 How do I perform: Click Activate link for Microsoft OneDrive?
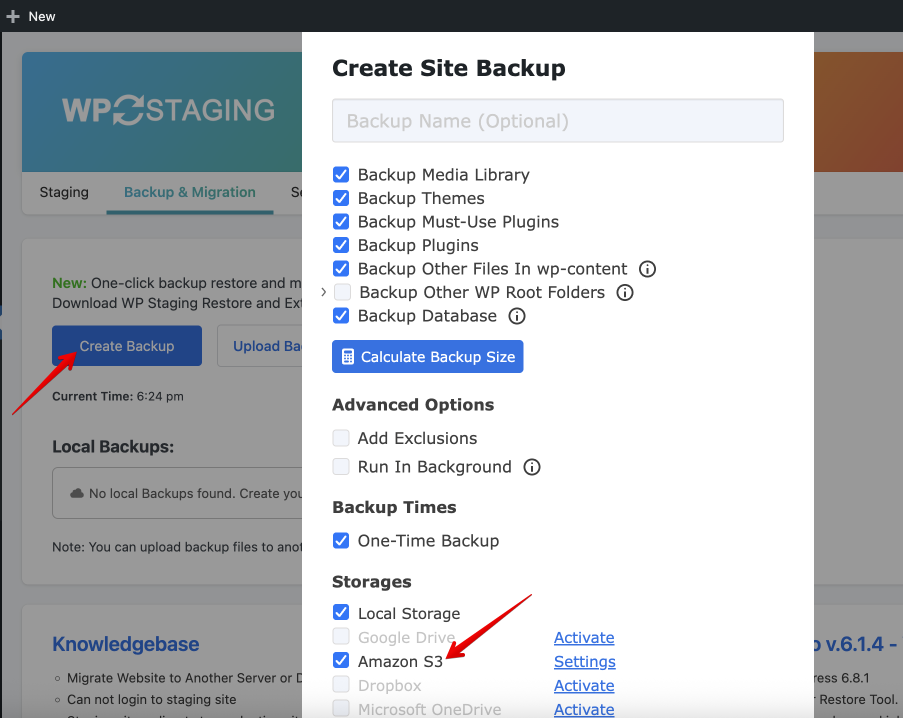coord(584,709)
